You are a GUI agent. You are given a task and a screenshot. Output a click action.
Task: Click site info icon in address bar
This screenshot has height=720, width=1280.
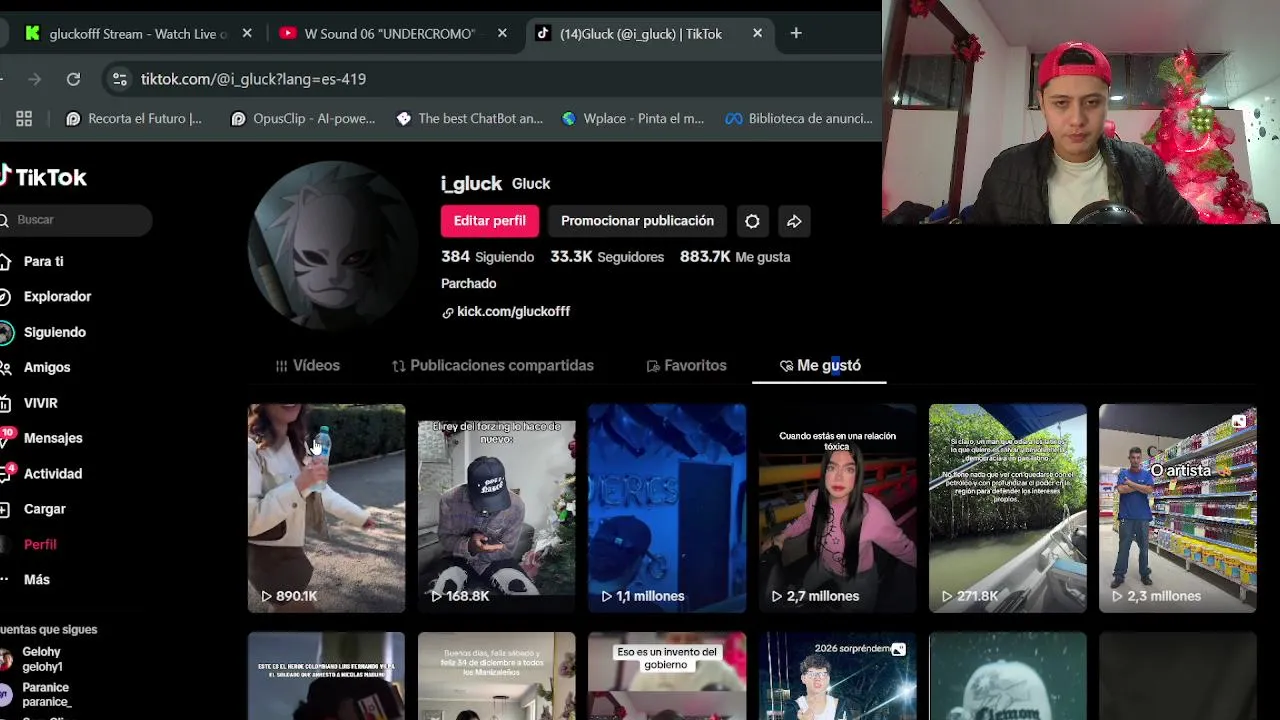click(119, 79)
